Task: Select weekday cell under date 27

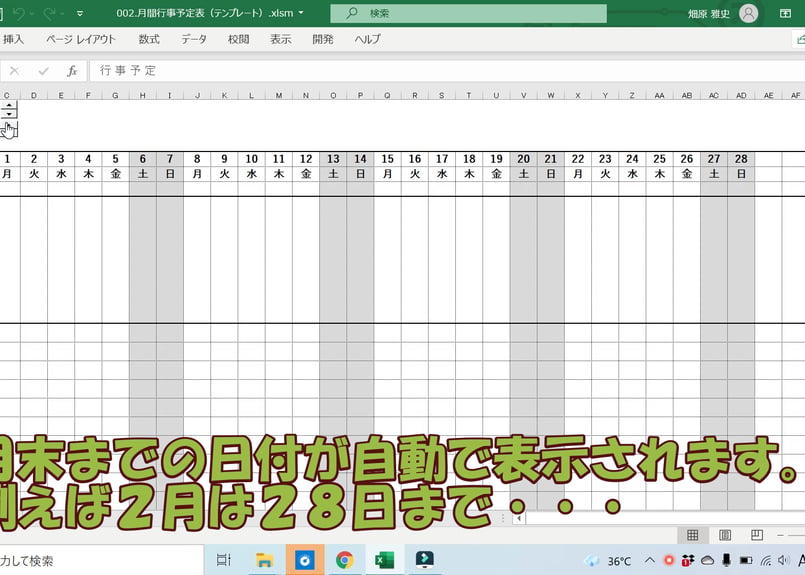Action: (714, 174)
